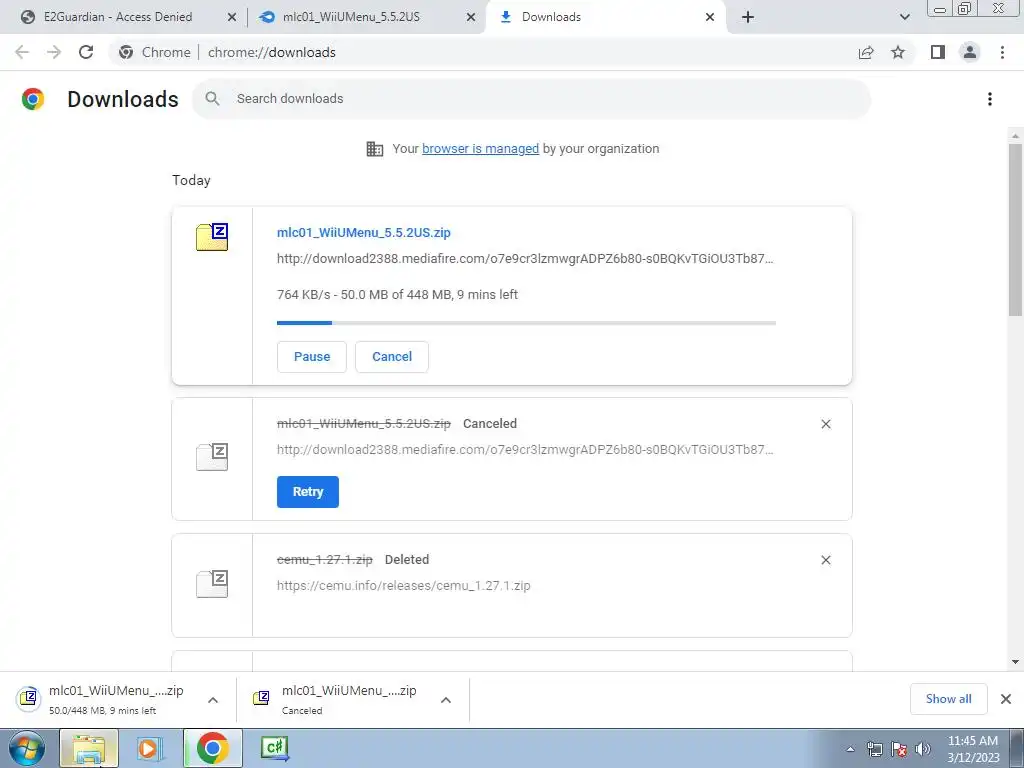
Task: Switch to E2Guardian - Access Denied tab
Action: point(118,17)
